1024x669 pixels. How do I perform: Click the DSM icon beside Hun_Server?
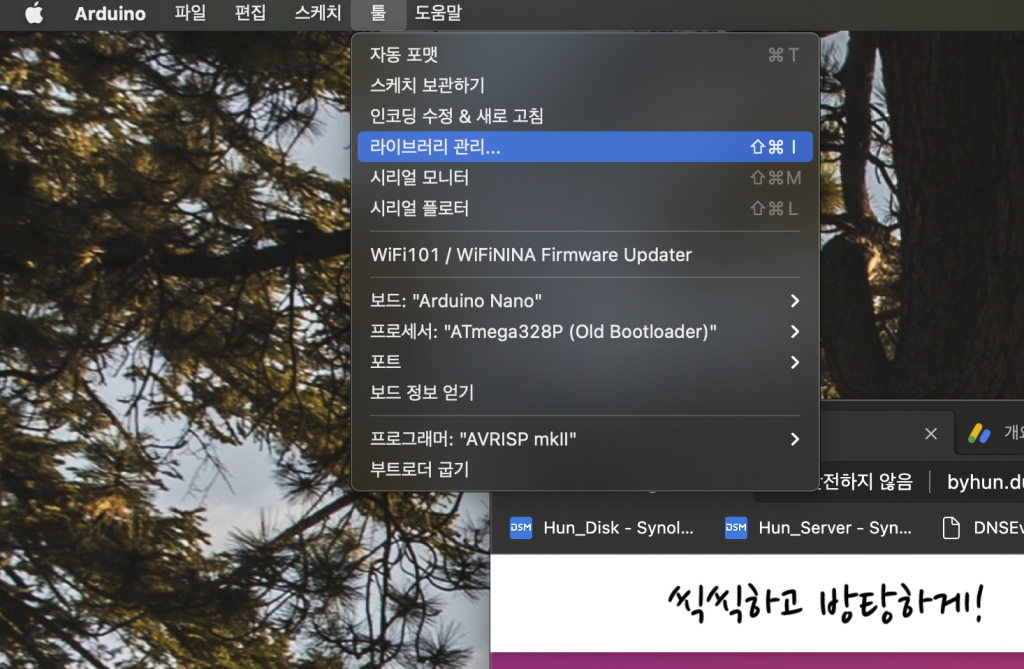736,528
